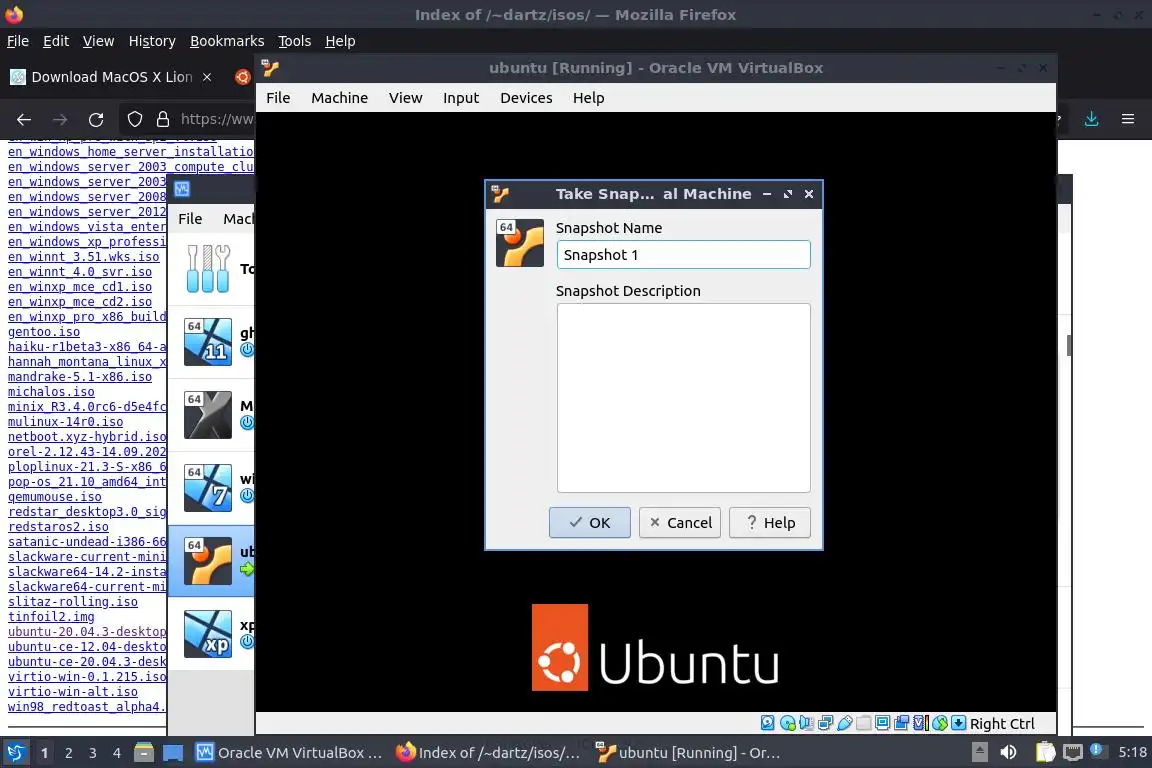Open the mulinux-14r0.iso link

pyautogui.click(x=65, y=422)
